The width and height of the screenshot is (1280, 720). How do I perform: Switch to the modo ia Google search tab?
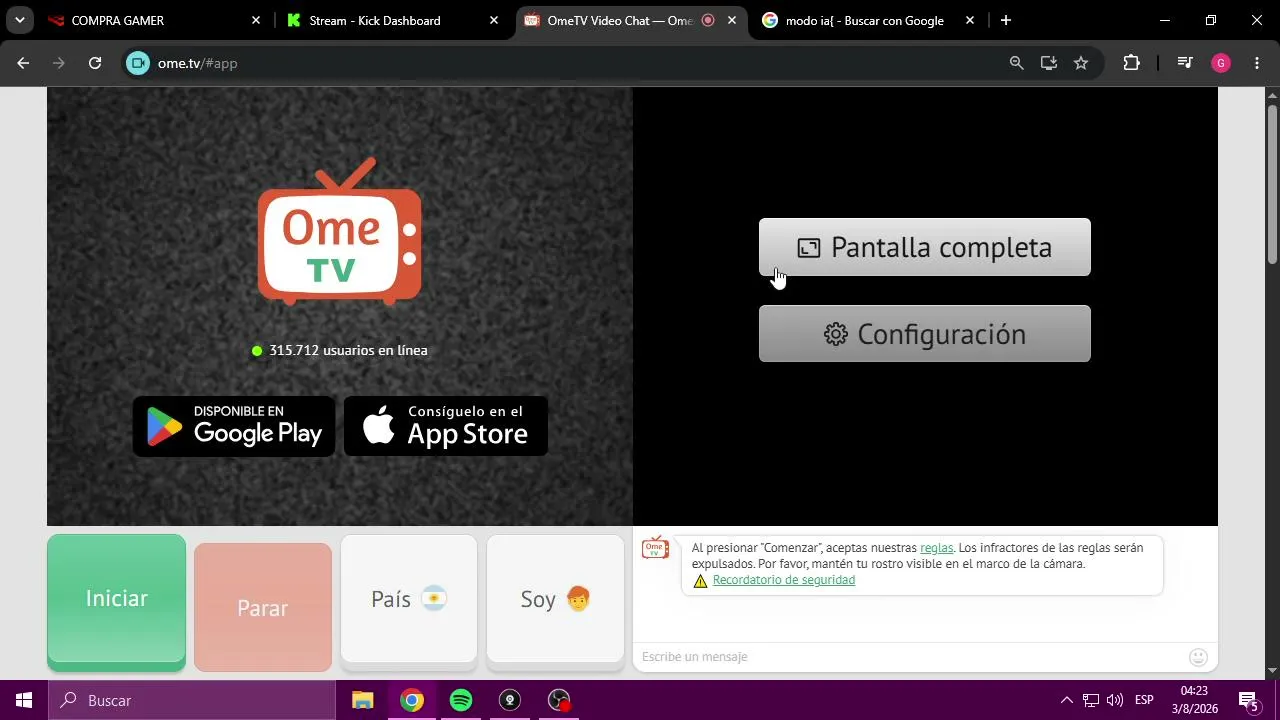(869, 20)
